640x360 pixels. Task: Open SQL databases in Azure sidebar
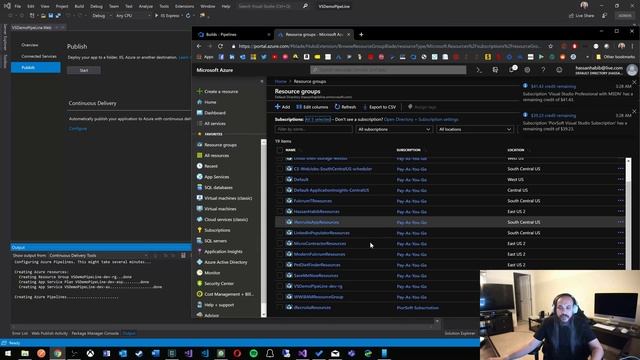(x=215, y=187)
